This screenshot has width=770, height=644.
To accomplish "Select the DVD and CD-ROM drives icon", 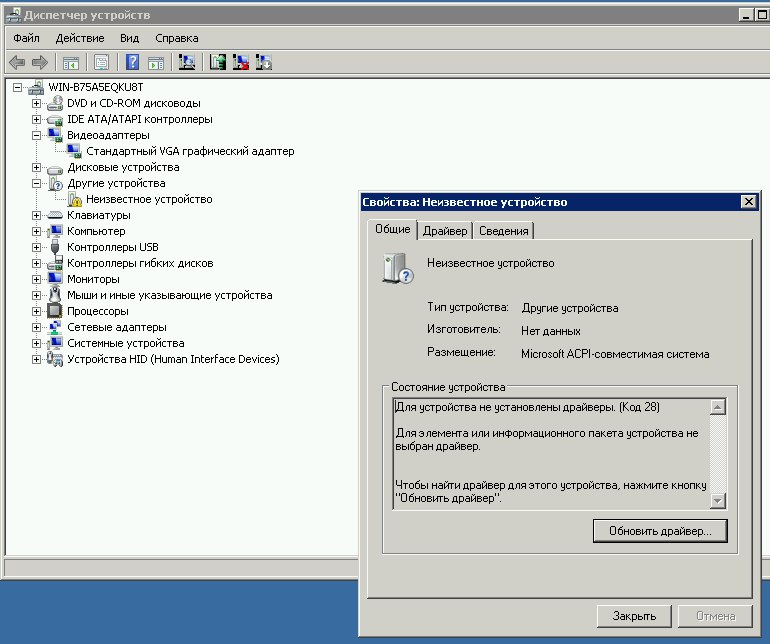I will [55, 103].
